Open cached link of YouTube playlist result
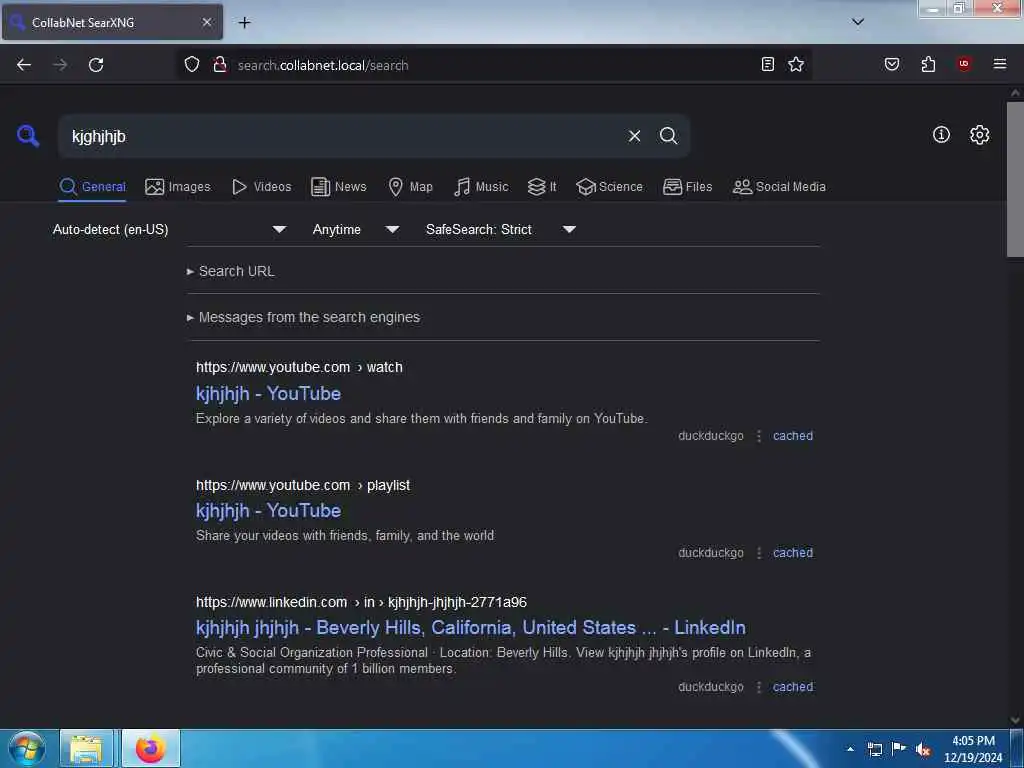The image size is (1024, 768). pos(793,552)
